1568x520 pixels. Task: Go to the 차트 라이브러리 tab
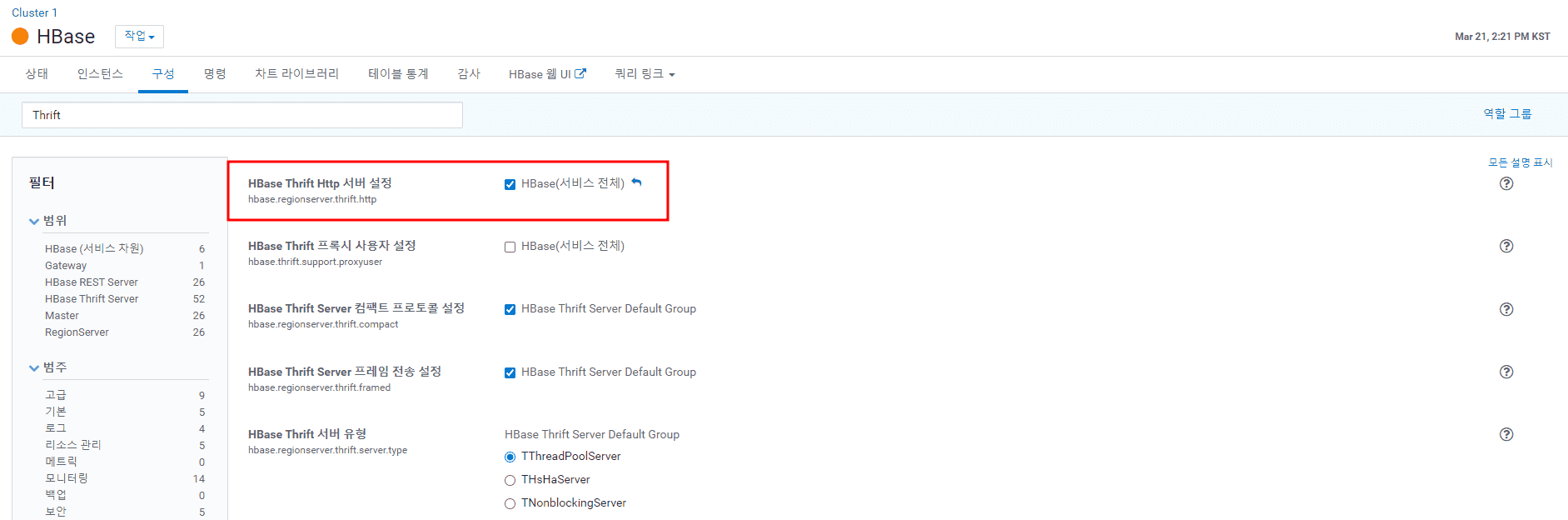296,74
